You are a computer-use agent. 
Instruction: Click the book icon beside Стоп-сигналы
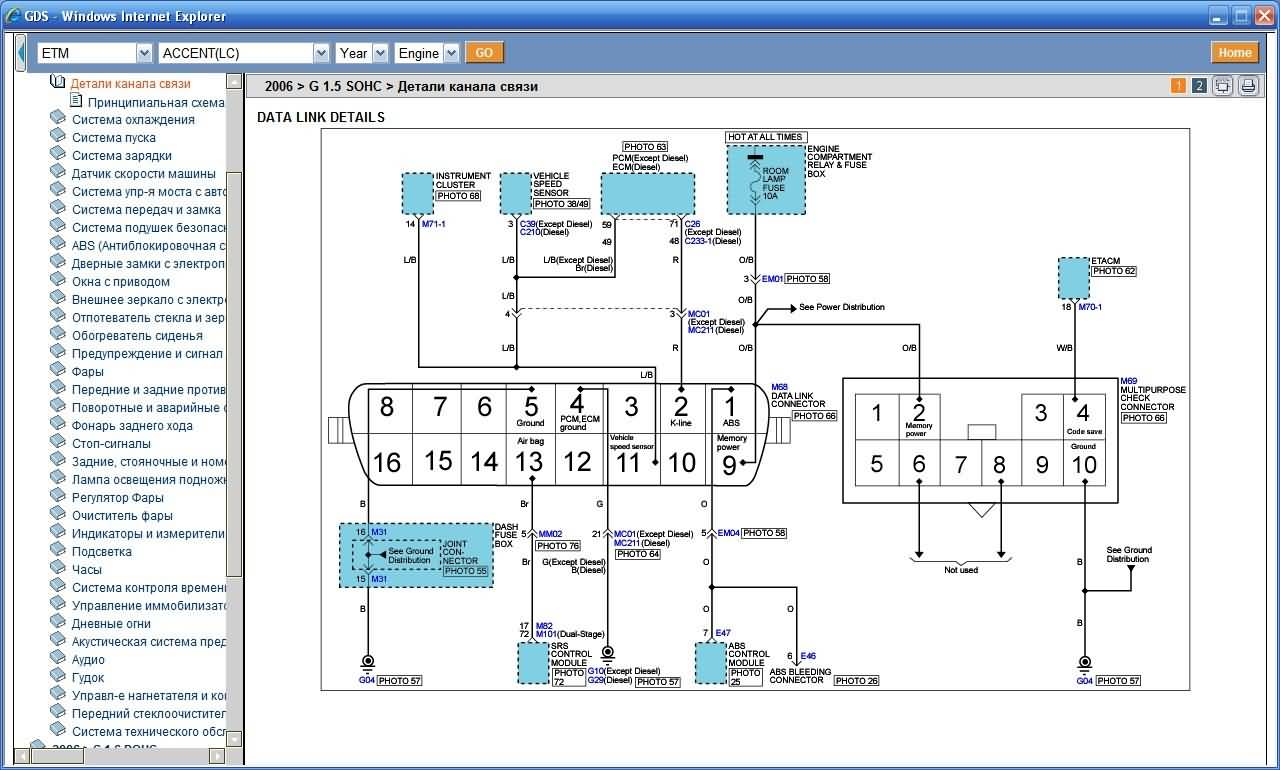58,443
